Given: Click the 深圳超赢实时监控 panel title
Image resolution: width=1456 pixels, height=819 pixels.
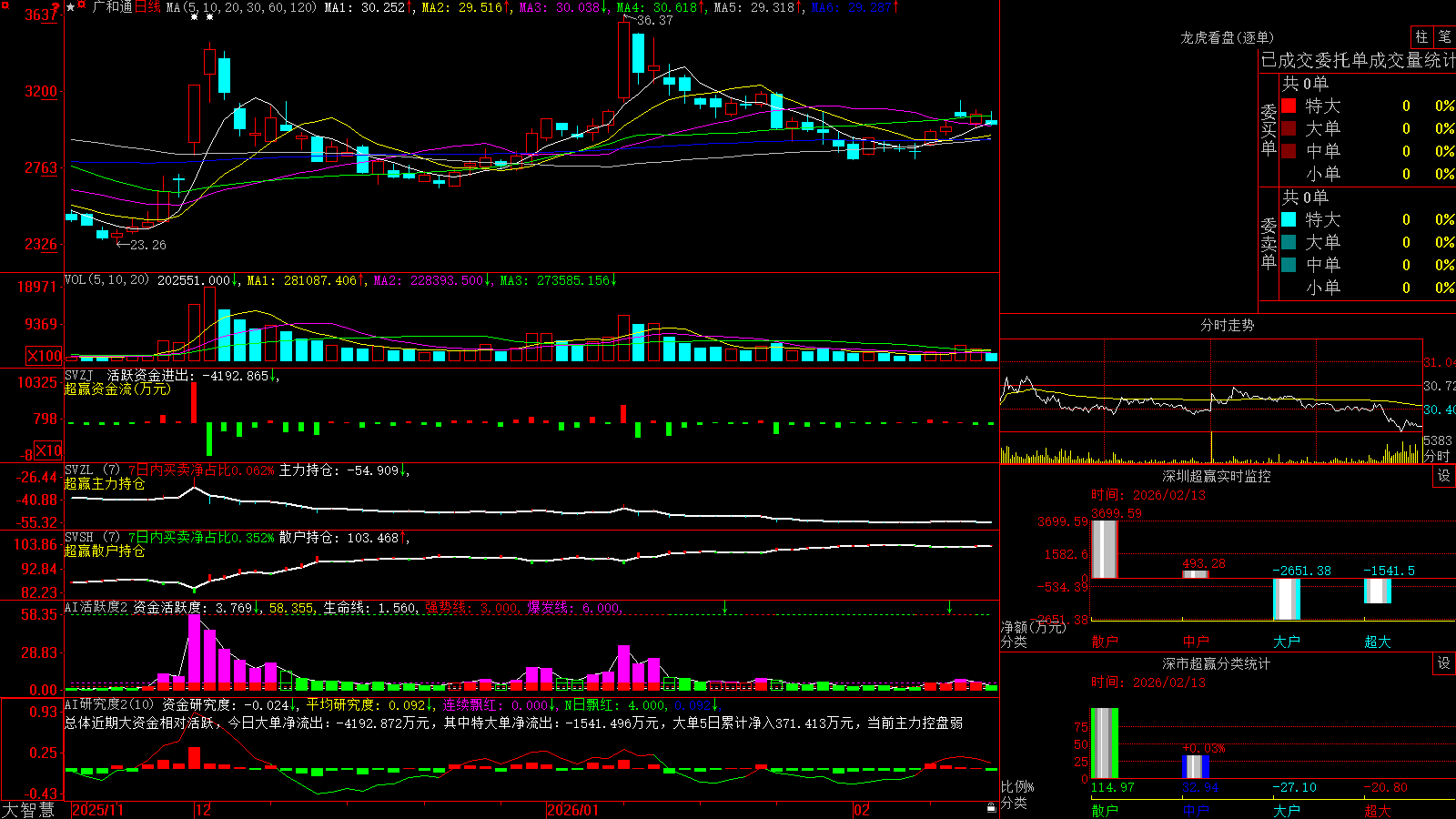Looking at the screenshot, I should (x=1216, y=476).
